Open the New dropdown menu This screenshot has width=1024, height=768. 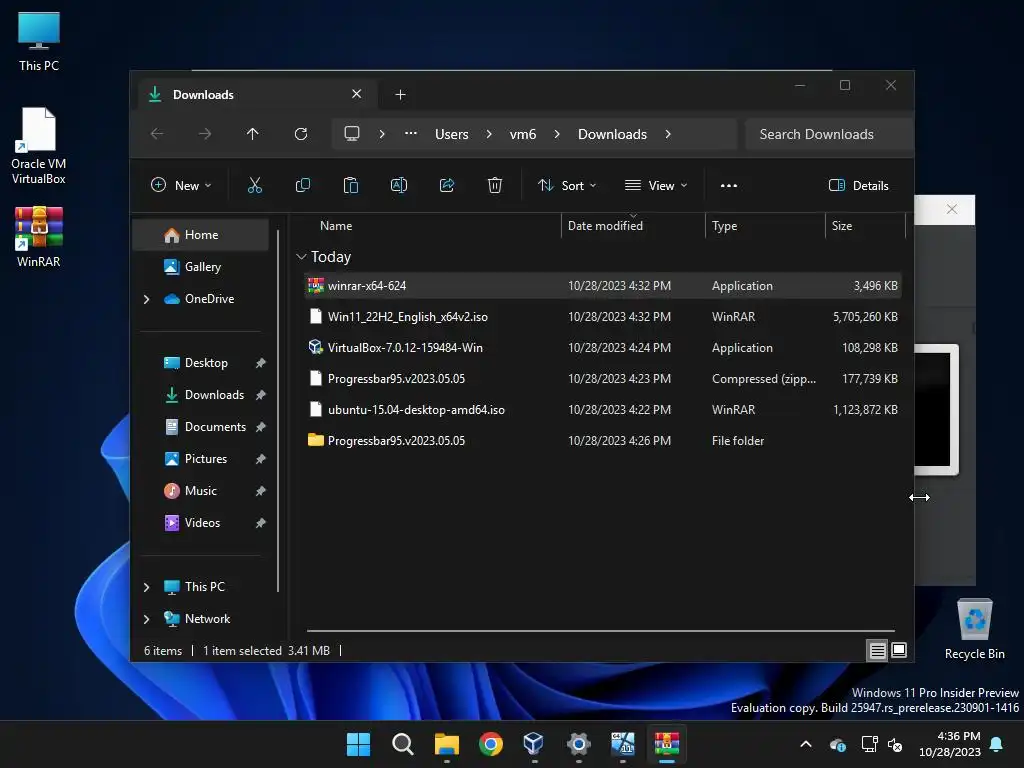[181, 185]
